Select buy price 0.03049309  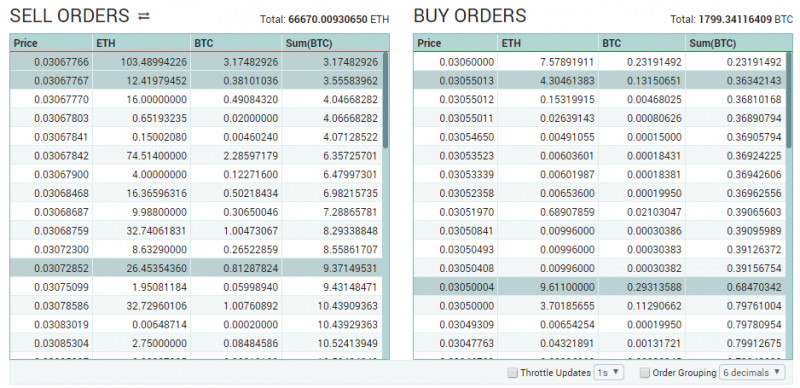coord(466,325)
